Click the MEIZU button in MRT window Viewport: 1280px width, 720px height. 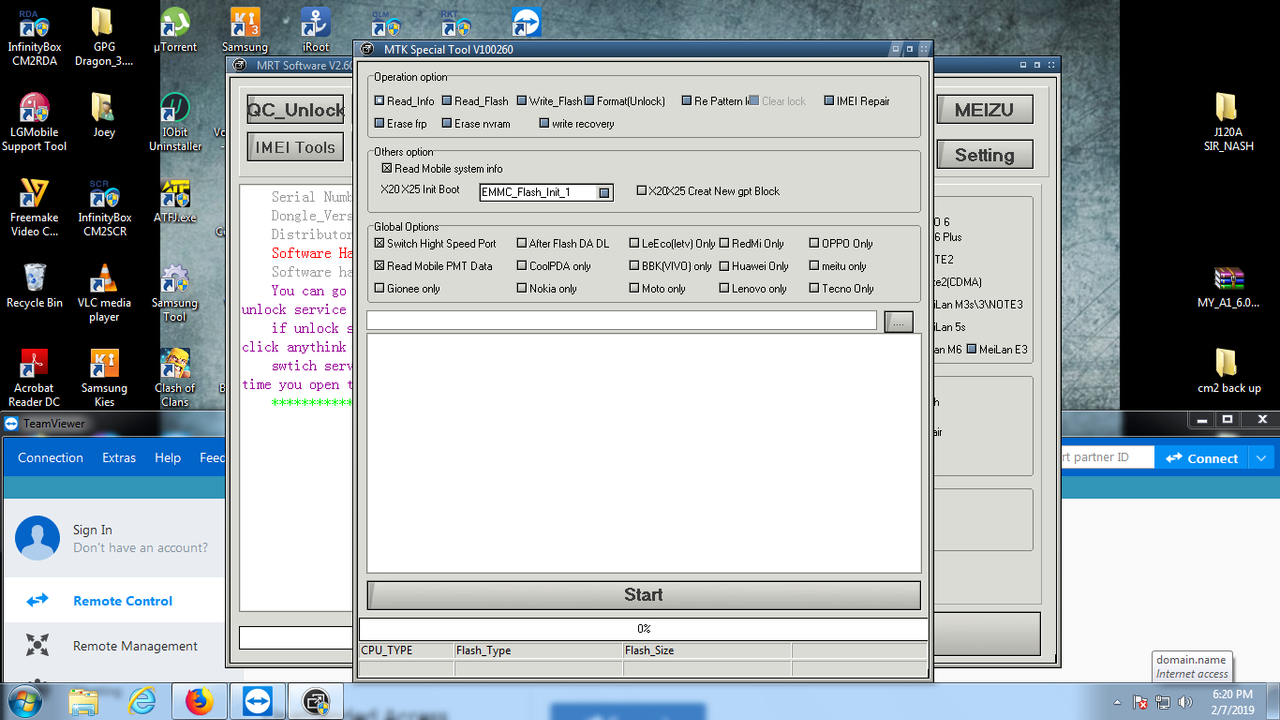point(984,110)
